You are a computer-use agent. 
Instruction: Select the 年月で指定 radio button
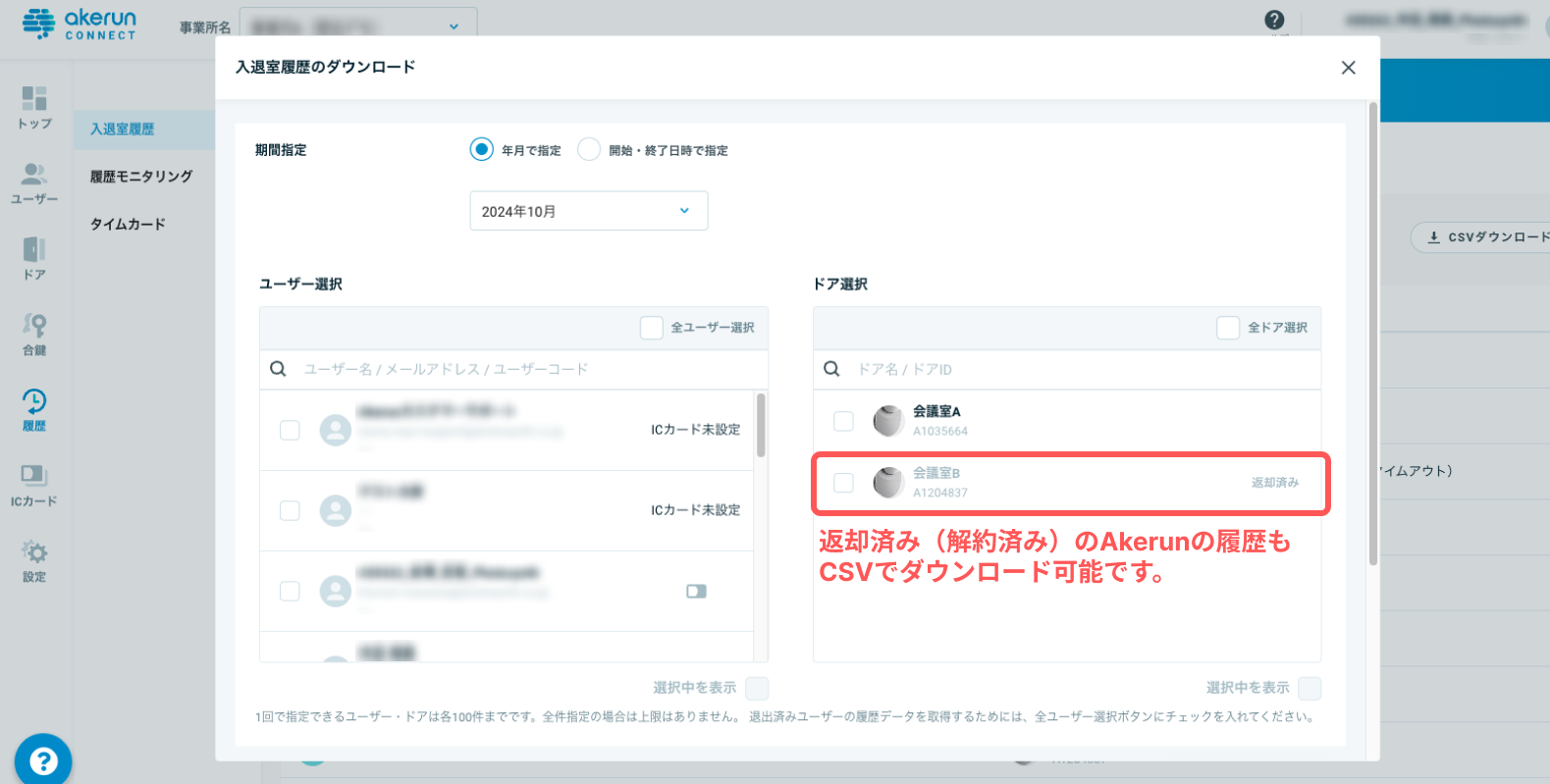point(481,149)
